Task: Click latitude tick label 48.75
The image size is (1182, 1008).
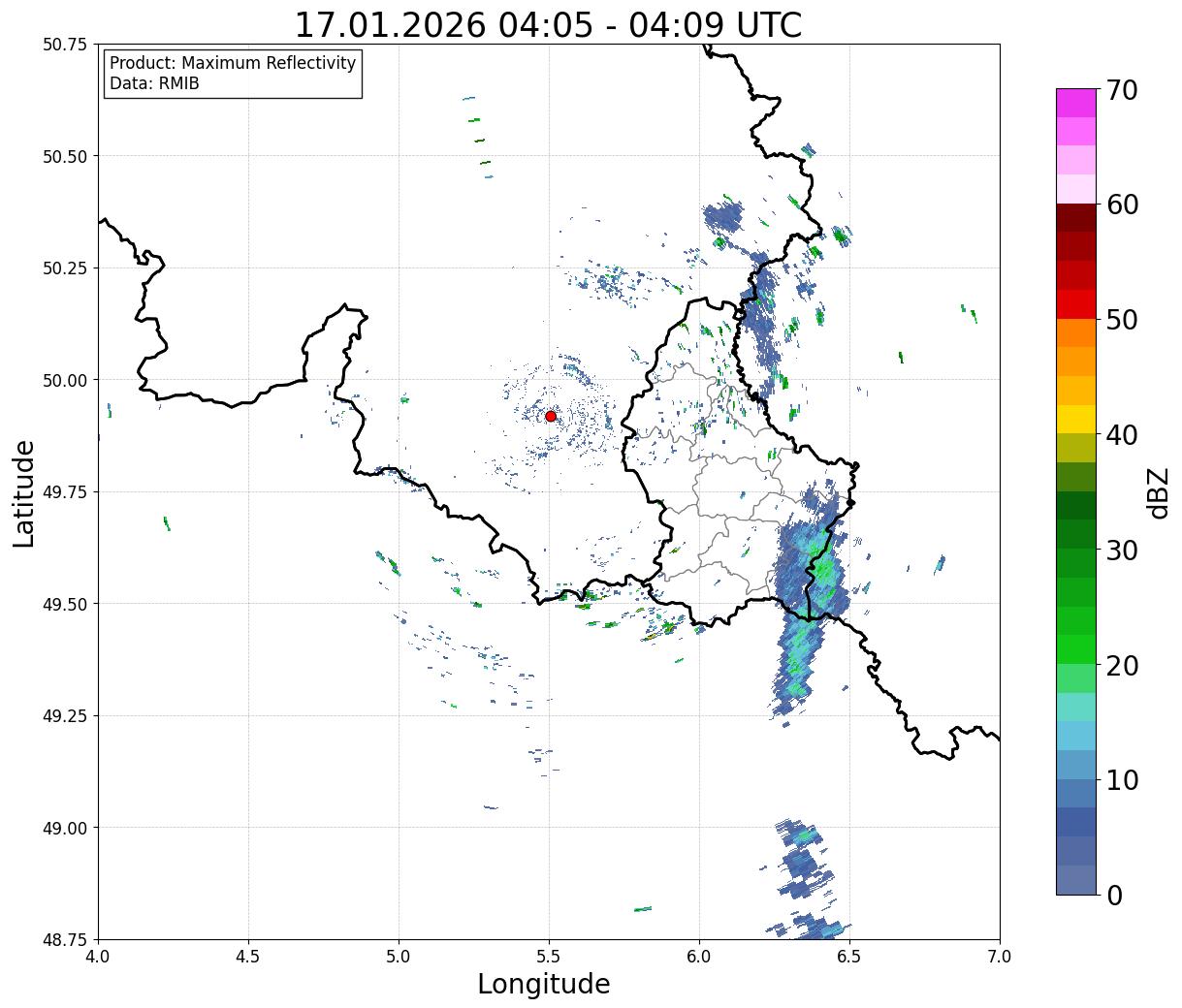Action: point(65,939)
